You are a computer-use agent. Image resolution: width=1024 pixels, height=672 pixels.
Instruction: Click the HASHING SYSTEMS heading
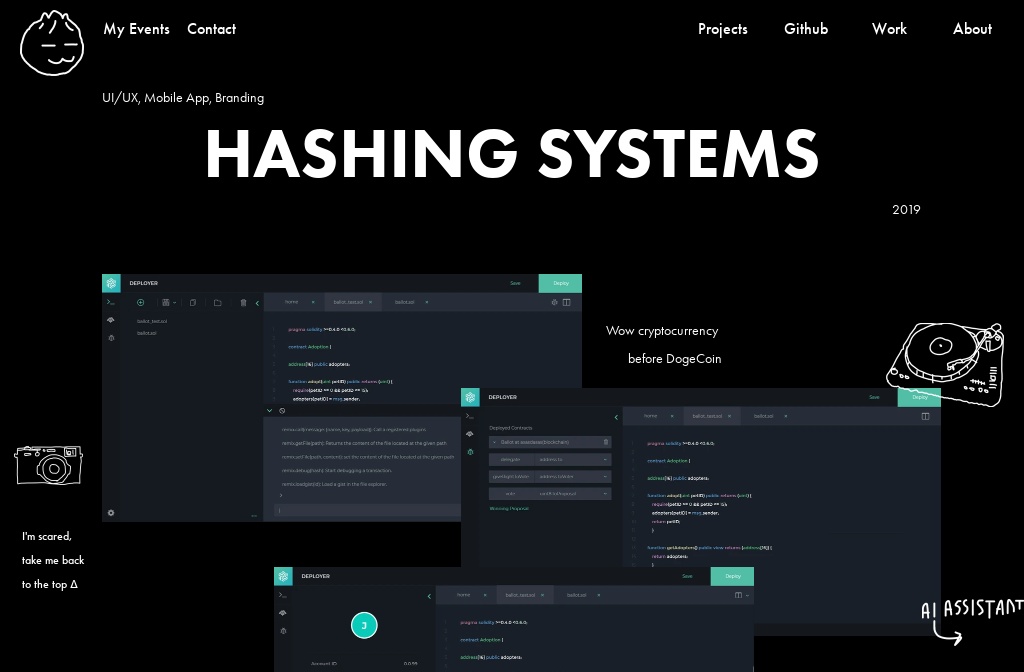click(x=512, y=153)
